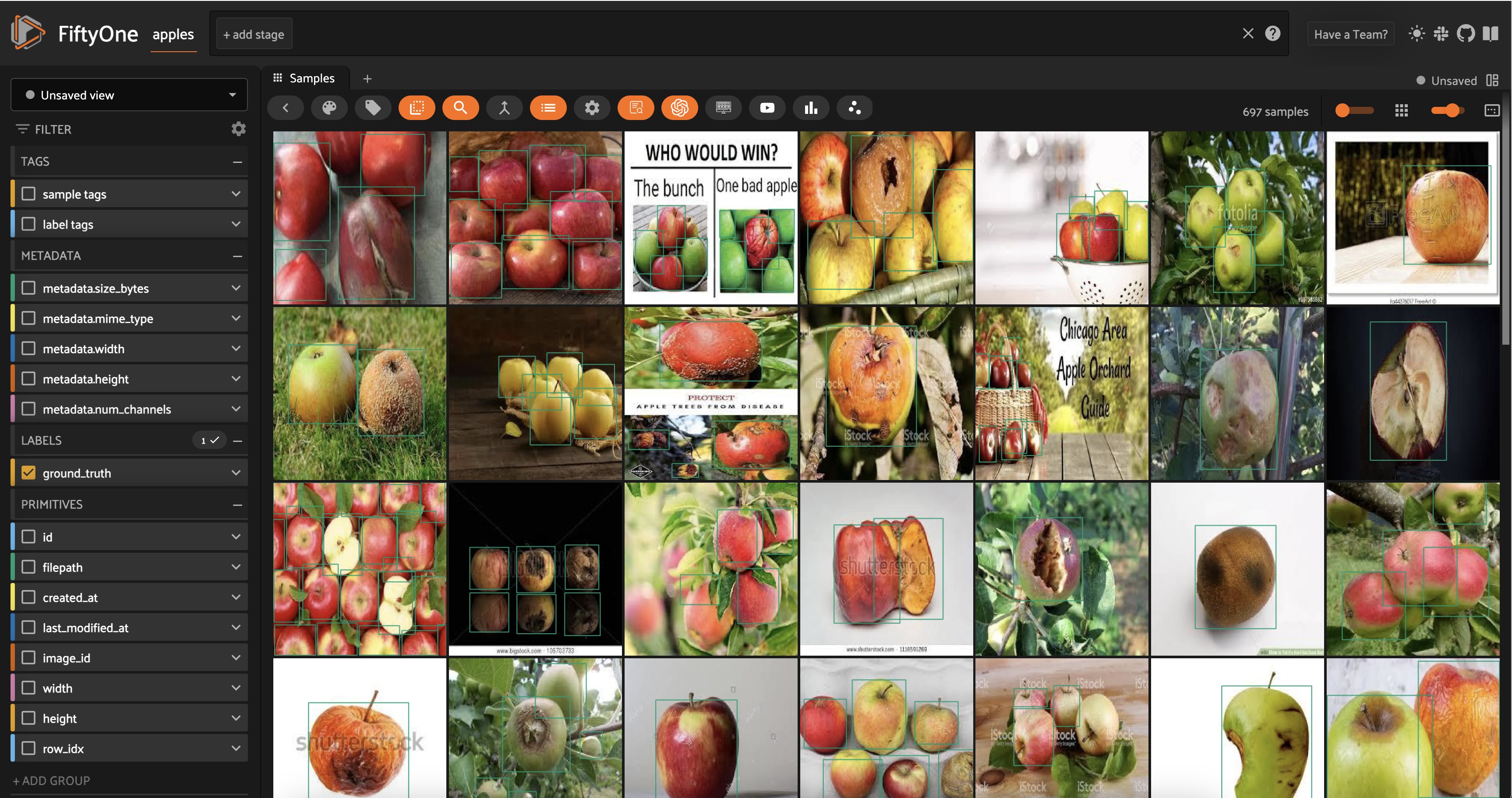The image size is (1512, 798).
Task: Open the color scheme palette icon
Action: (x=329, y=108)
